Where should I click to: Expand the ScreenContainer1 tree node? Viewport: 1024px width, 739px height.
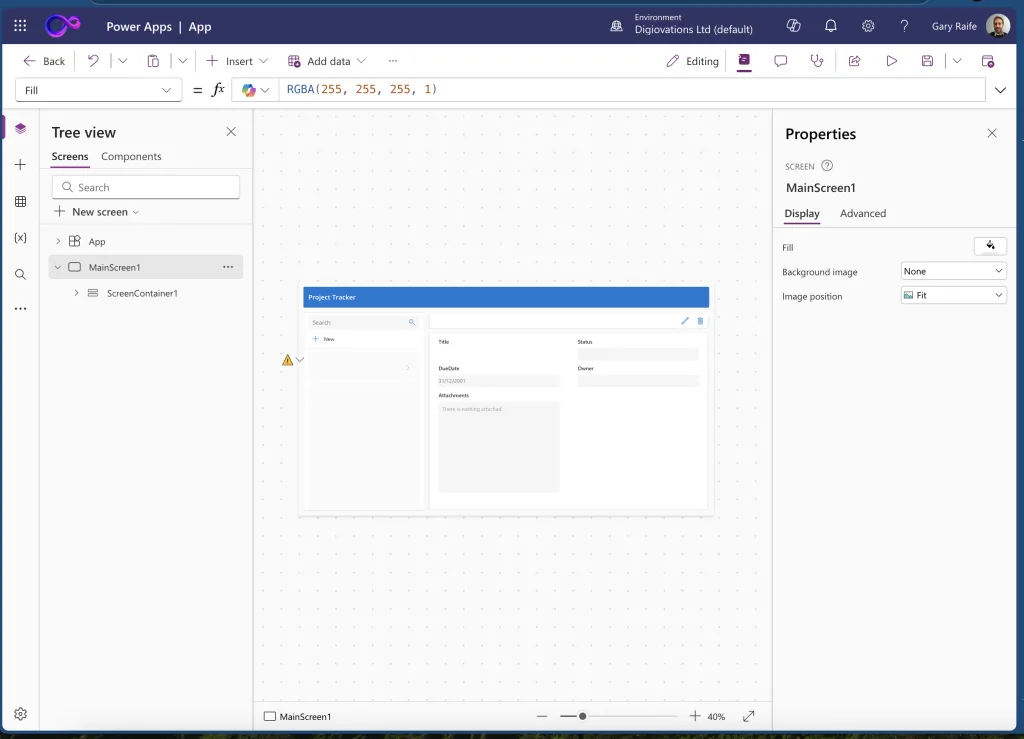[76, 293]
